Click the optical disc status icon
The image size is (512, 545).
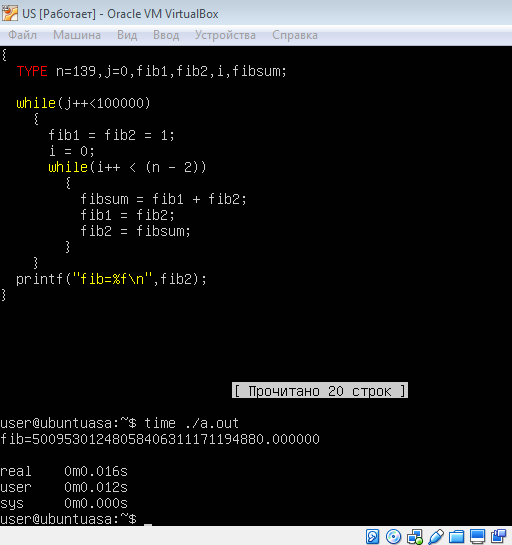tap(393, 536)
